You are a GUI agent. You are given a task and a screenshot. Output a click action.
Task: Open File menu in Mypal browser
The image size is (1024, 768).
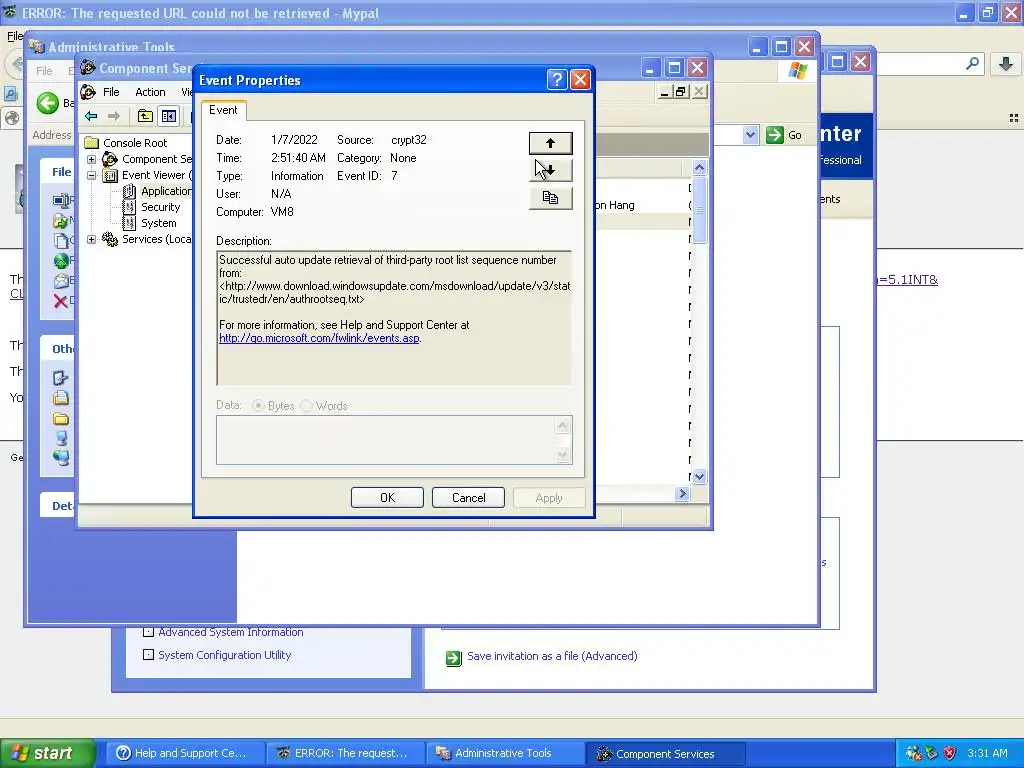pyautogui.click(x=14, y=36)
